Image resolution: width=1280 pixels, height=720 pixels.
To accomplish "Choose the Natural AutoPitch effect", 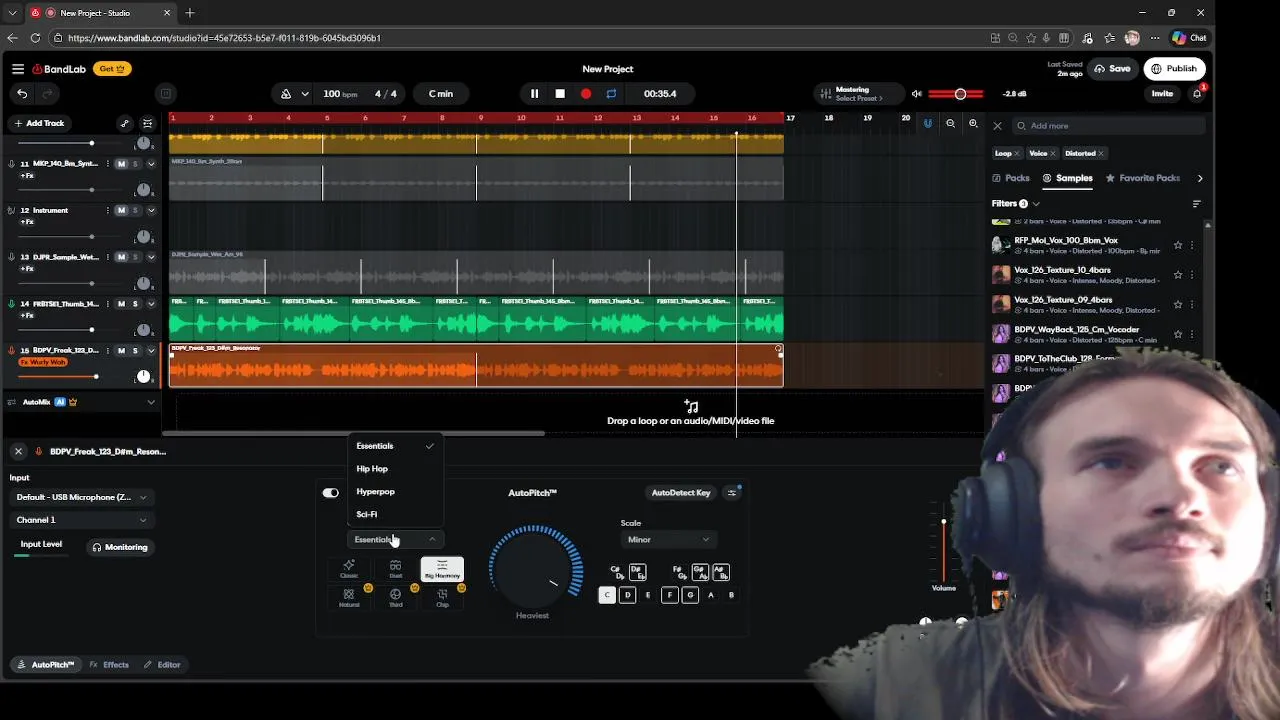I will click(x=349, y=598).
